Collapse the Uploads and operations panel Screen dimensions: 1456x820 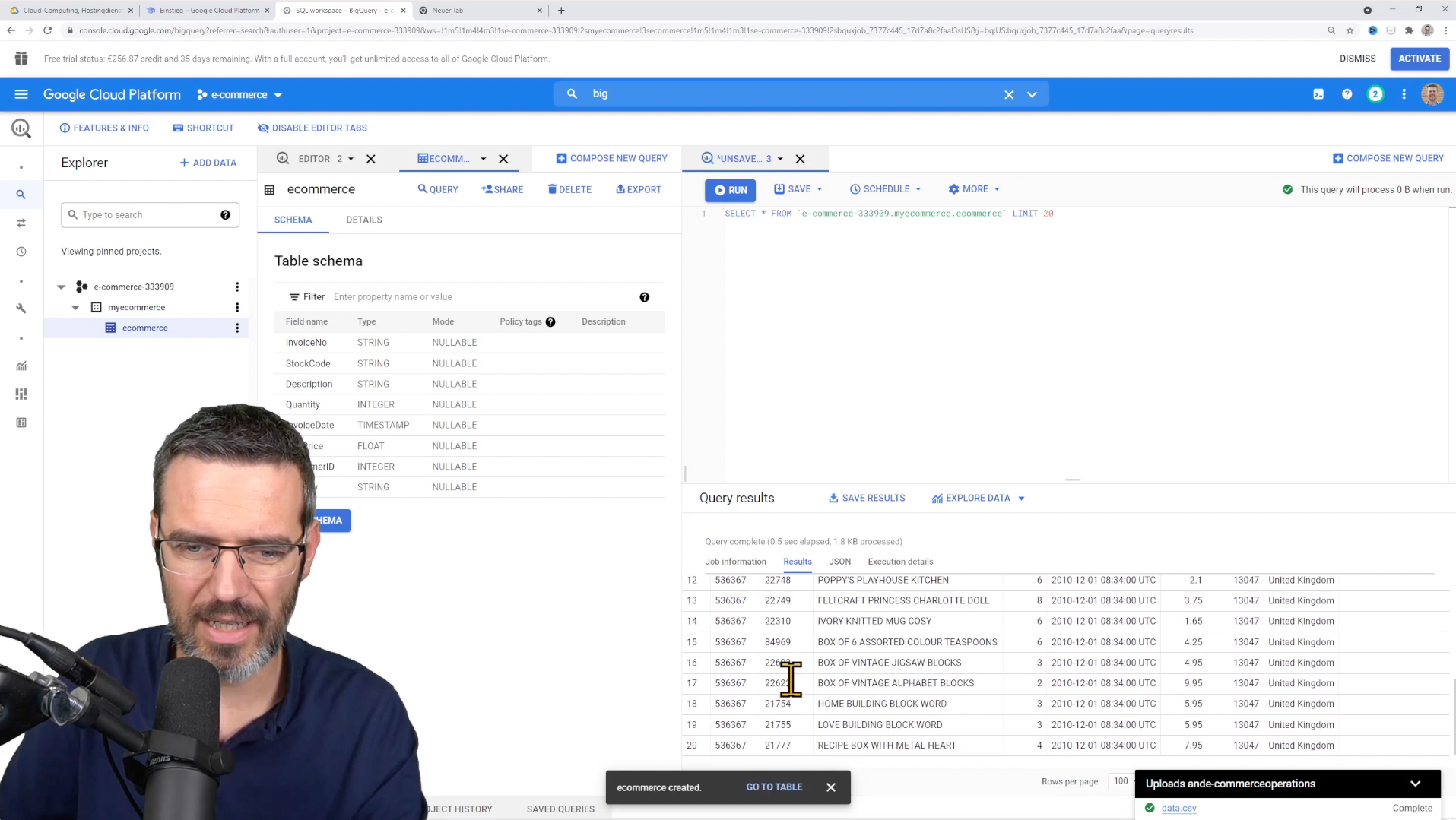click(x=1415, y=784)
